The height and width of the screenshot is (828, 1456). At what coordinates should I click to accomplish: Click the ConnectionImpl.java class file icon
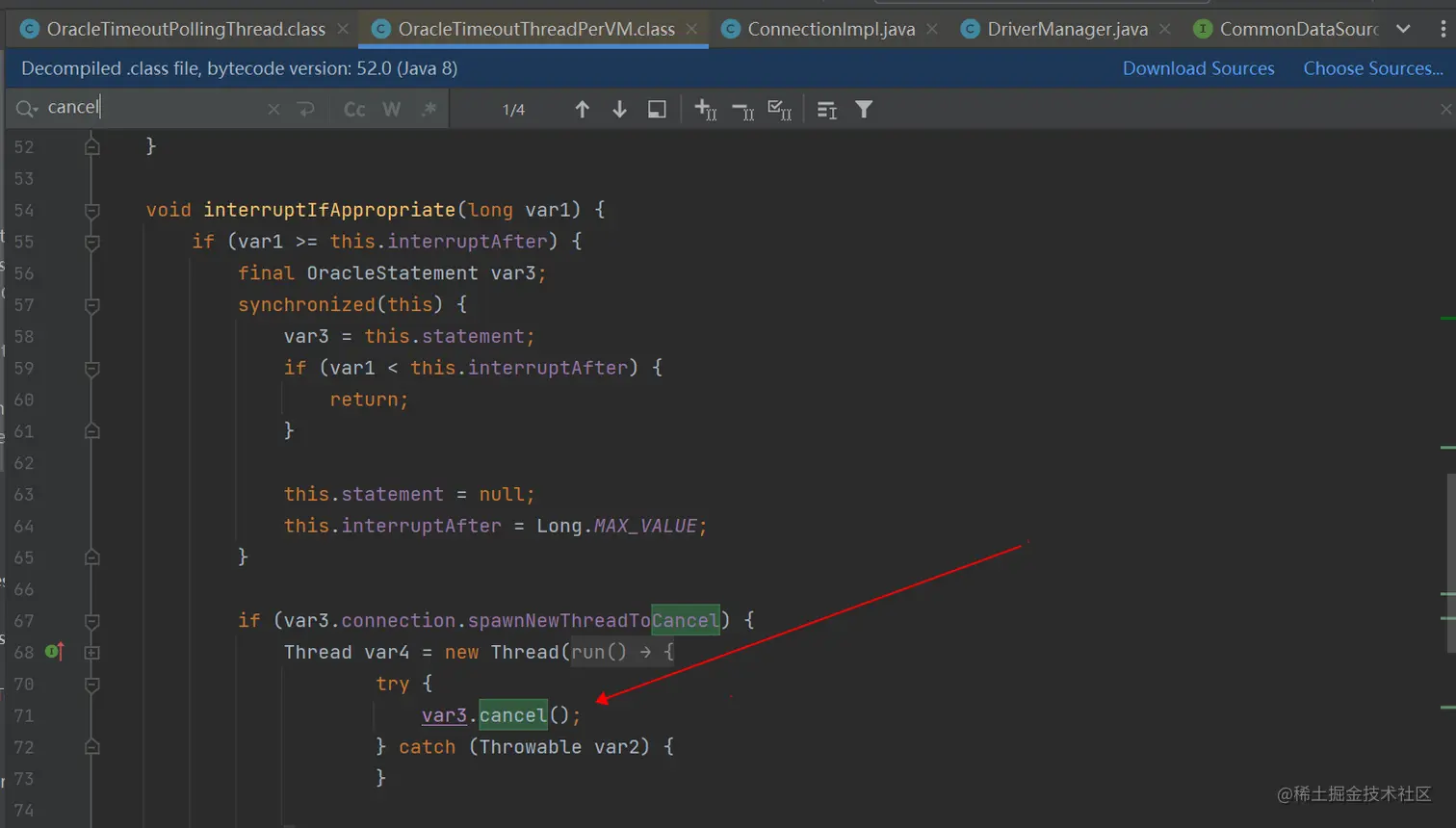pyautogui.click(x=731, y=30)
